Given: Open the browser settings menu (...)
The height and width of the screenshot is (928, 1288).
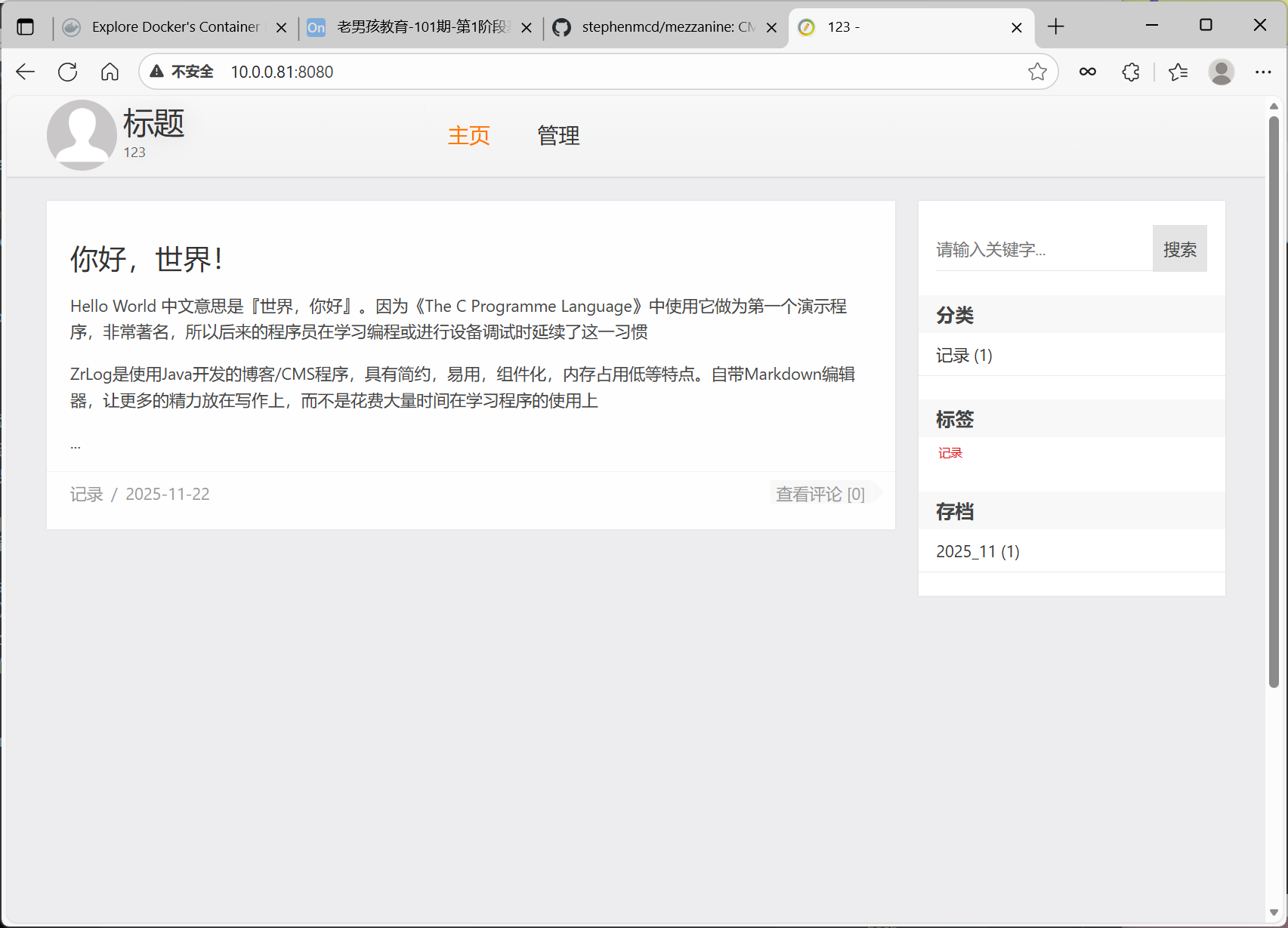Looking at the screenshot, I should [1264, 72].
